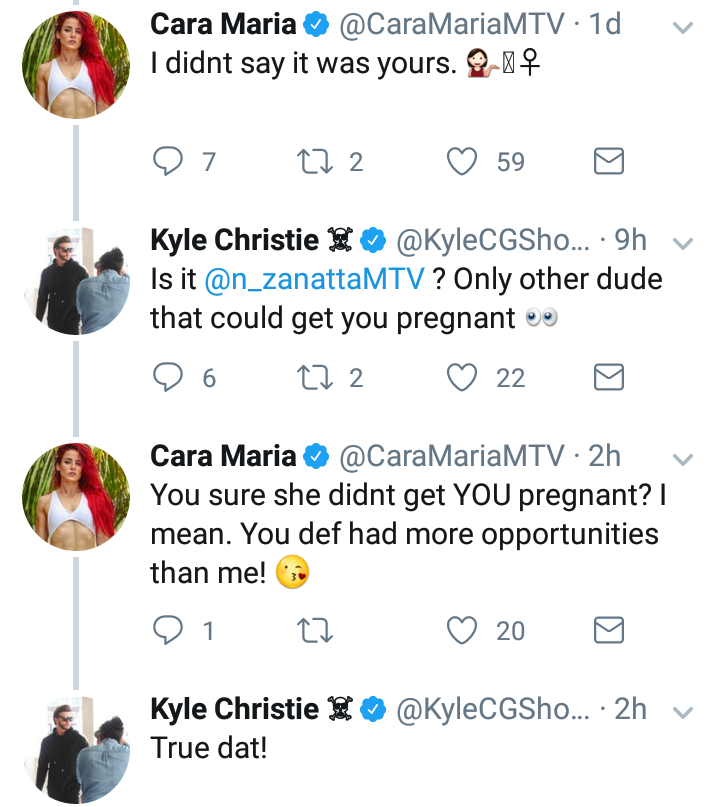Expand options chevron on Cara Maria's 1d tweet

tap(683, 27)
